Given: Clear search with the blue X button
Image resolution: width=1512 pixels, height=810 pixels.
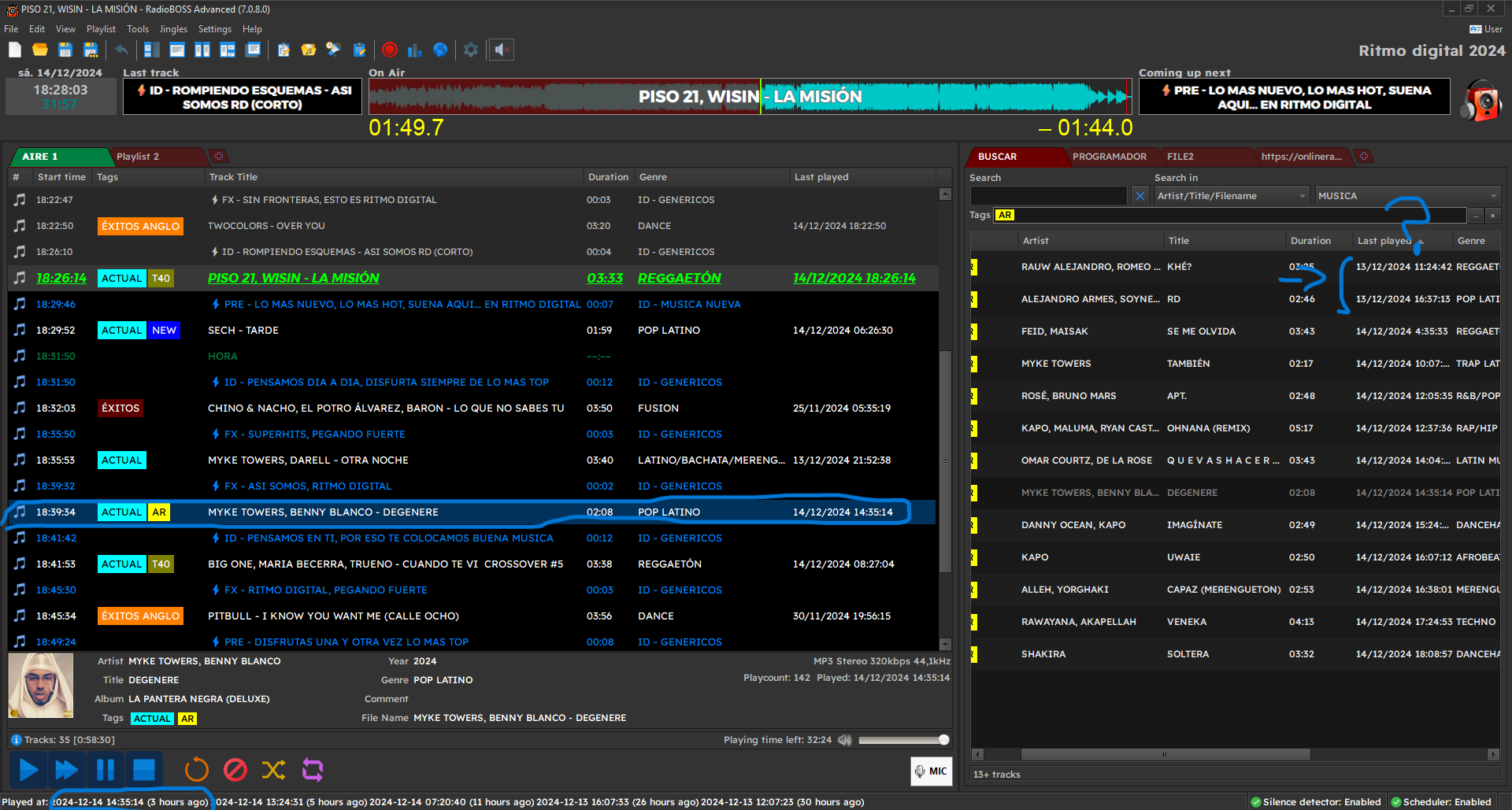Looking at the screenshot, I should 1140,196.
